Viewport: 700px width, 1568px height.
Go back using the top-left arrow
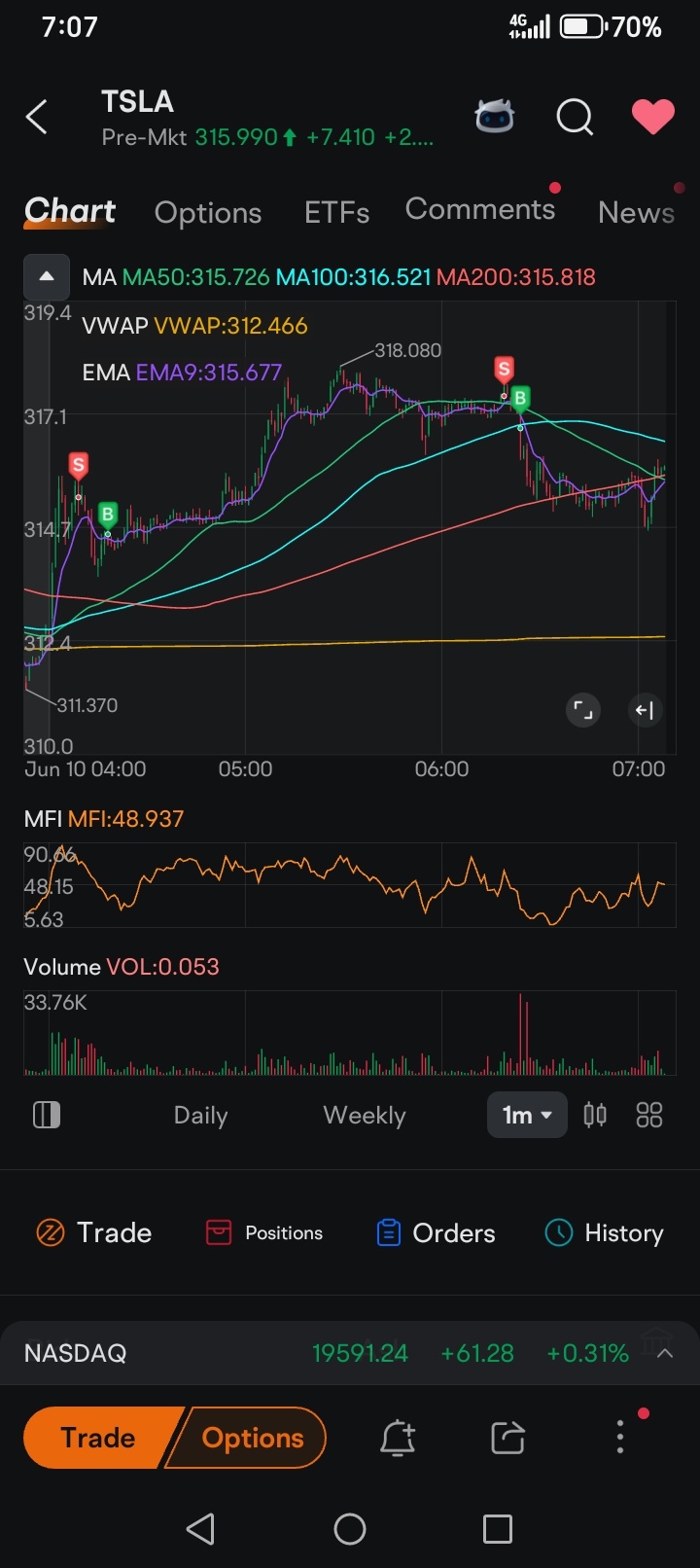[x=37, y=118]
